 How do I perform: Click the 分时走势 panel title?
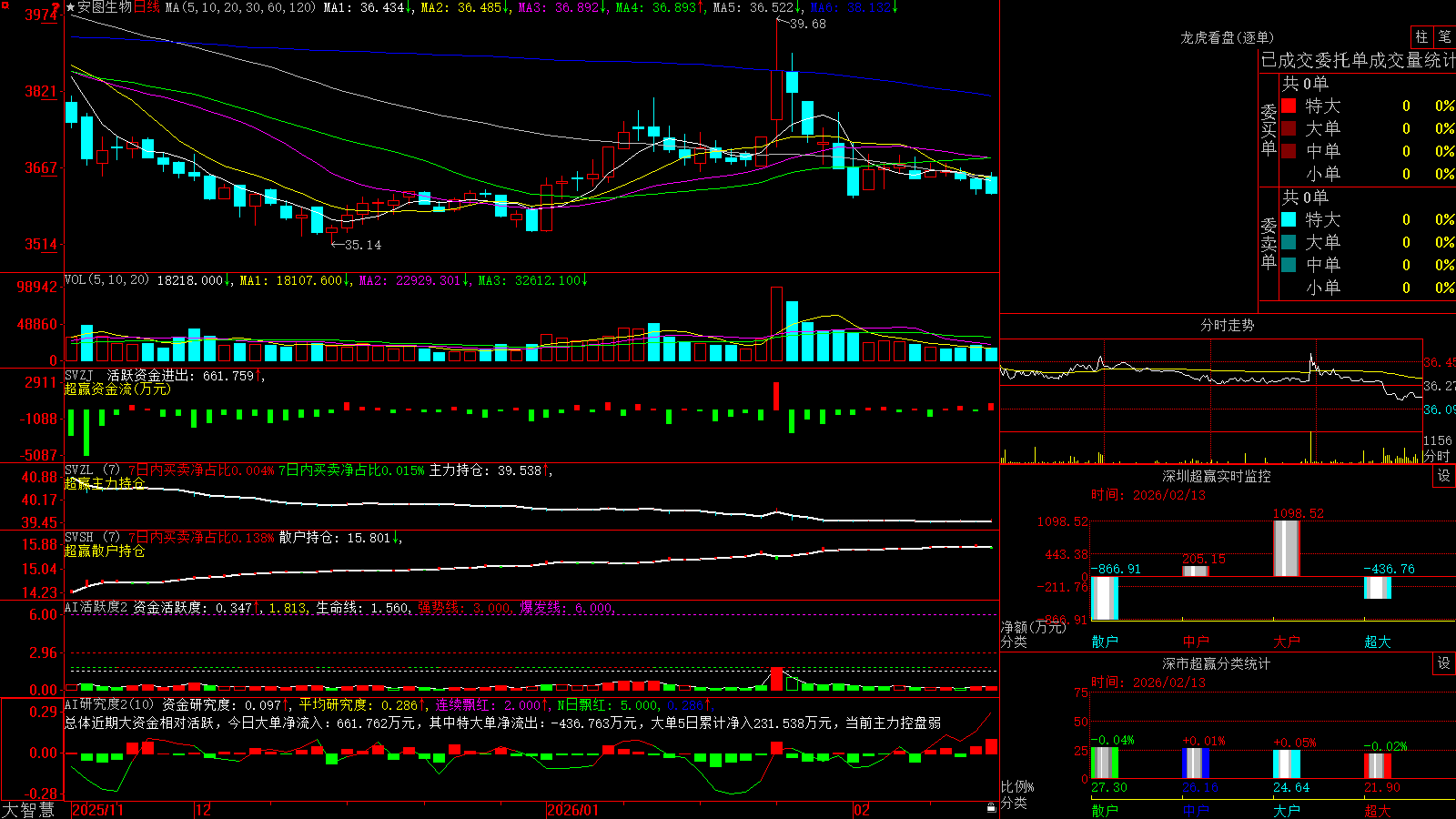[1227, 325]
